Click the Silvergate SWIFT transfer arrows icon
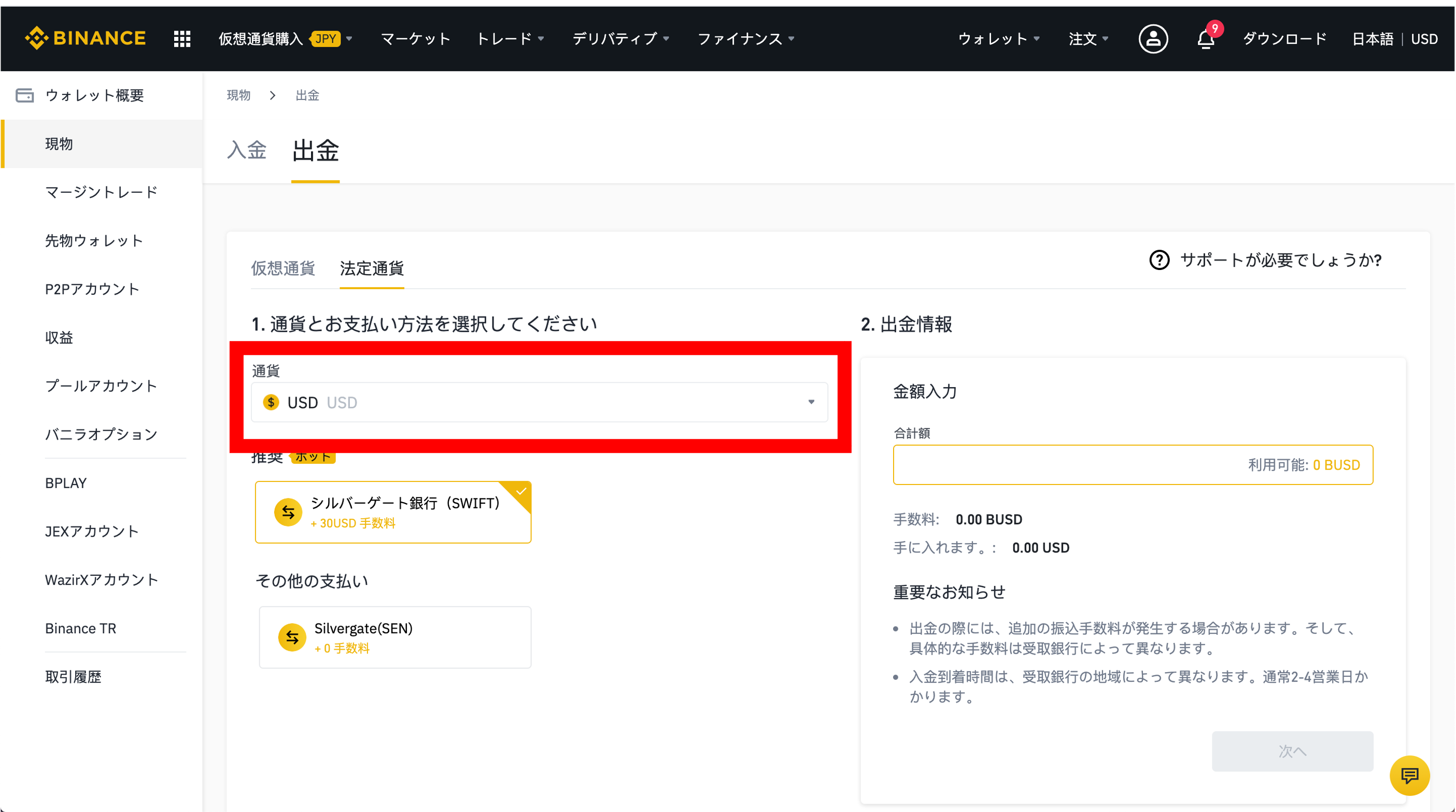Screen dimensions: 1456x812 click(288, 512)
